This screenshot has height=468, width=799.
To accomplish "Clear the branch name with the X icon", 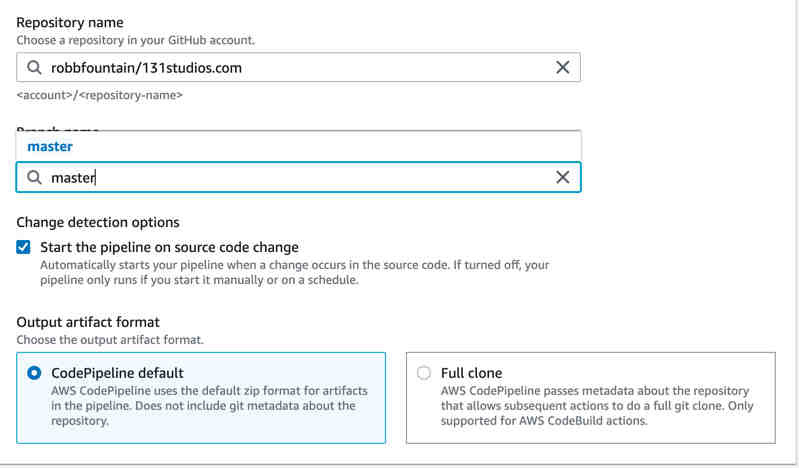I will [562, 177].
